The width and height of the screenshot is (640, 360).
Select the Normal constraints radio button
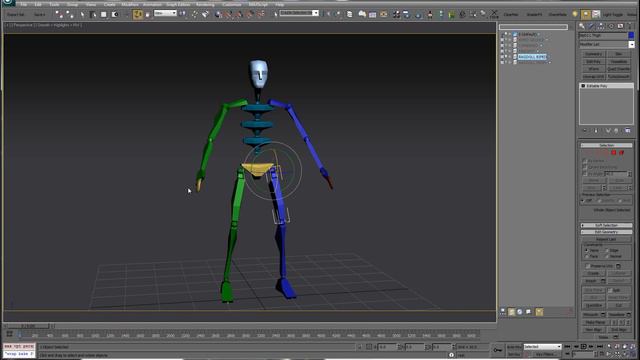(608, 256)
